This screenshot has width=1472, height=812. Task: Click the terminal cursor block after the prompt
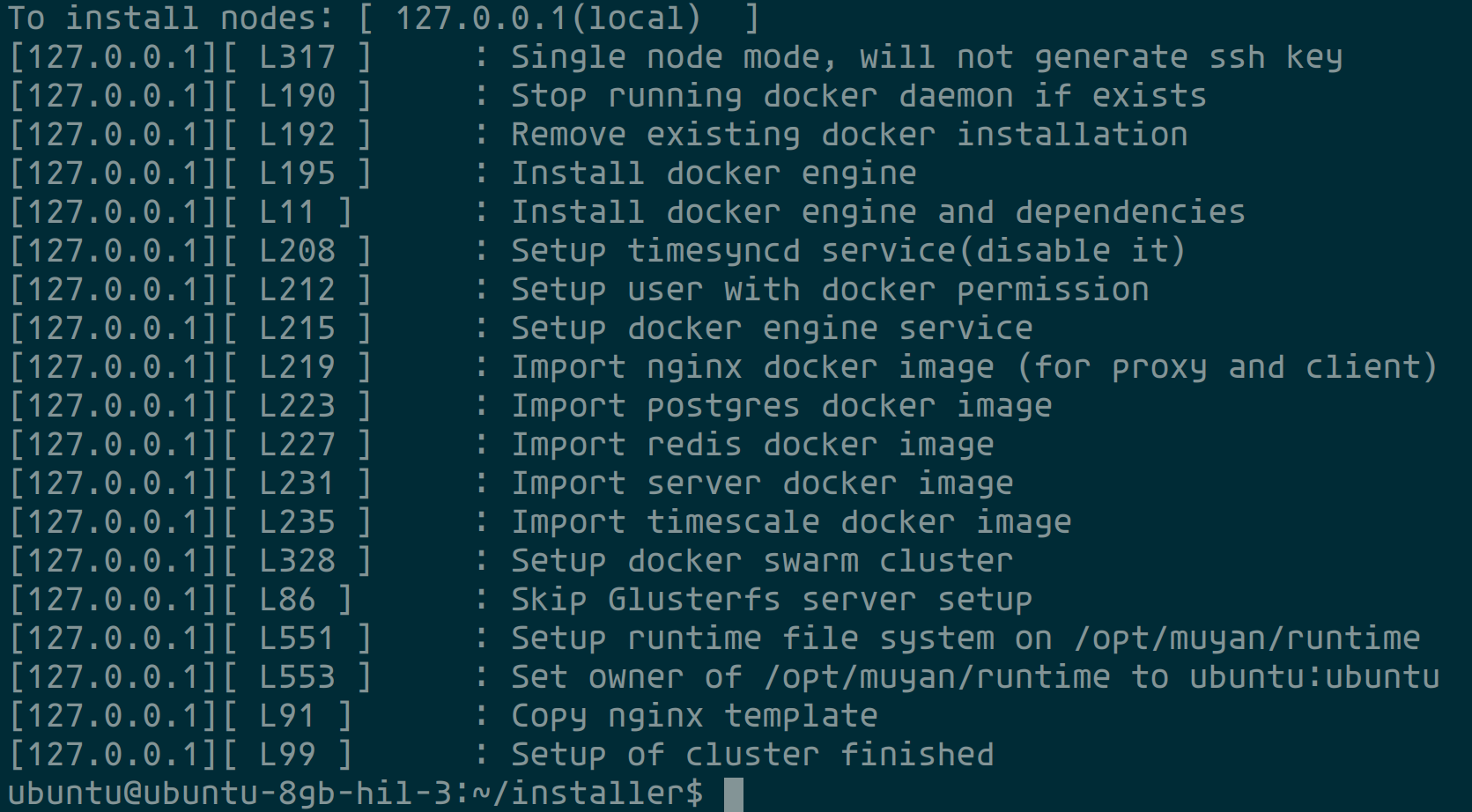click(x=733, y=794)
